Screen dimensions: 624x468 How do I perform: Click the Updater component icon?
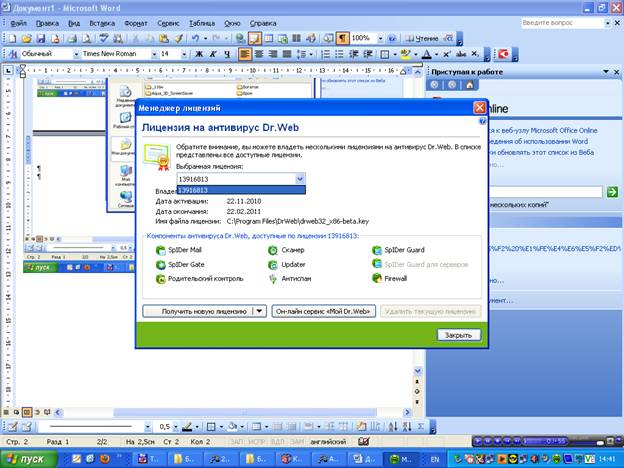273,265
